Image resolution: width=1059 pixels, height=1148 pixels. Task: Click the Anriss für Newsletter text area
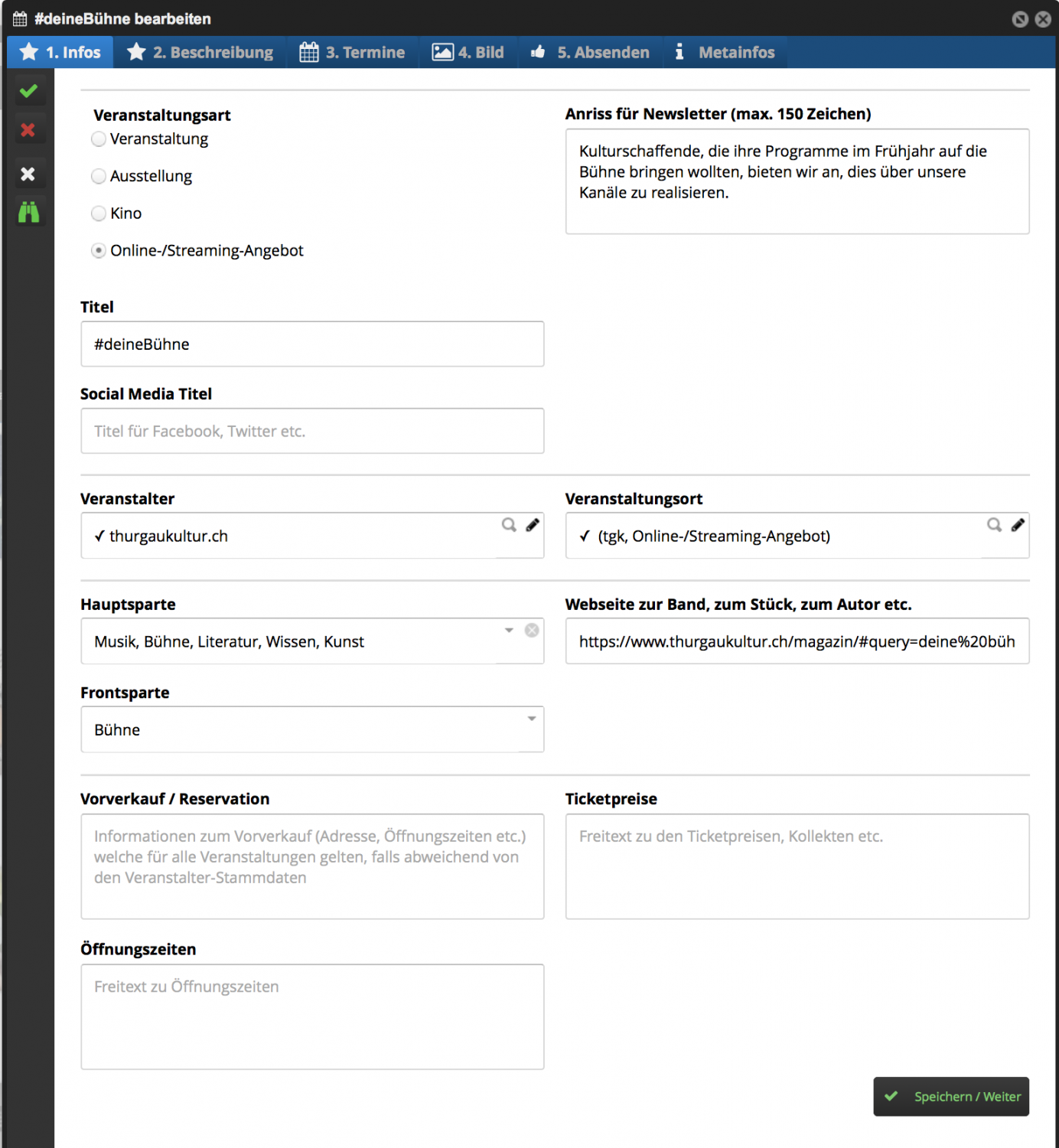(797, 181)
